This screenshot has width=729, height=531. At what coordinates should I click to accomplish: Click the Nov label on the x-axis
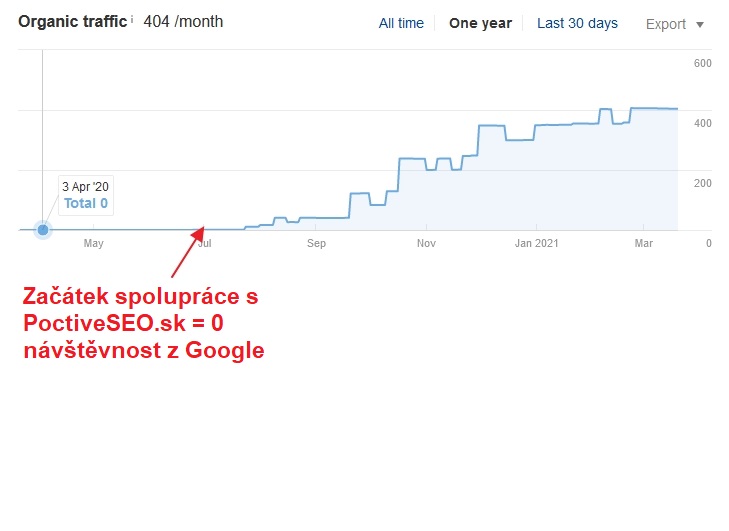point(426,243)
